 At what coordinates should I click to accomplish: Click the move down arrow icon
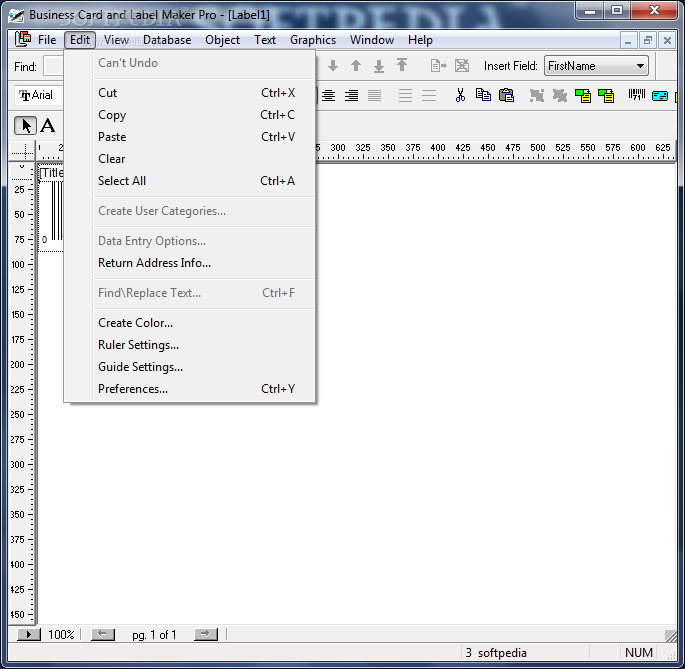(333, 66)
